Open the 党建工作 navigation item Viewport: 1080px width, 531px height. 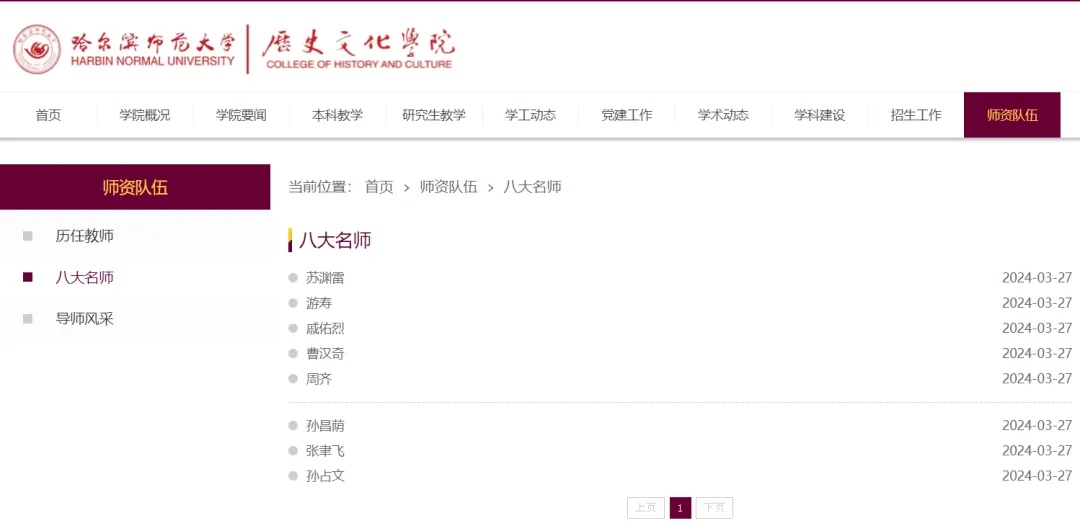tap(627, 115)
